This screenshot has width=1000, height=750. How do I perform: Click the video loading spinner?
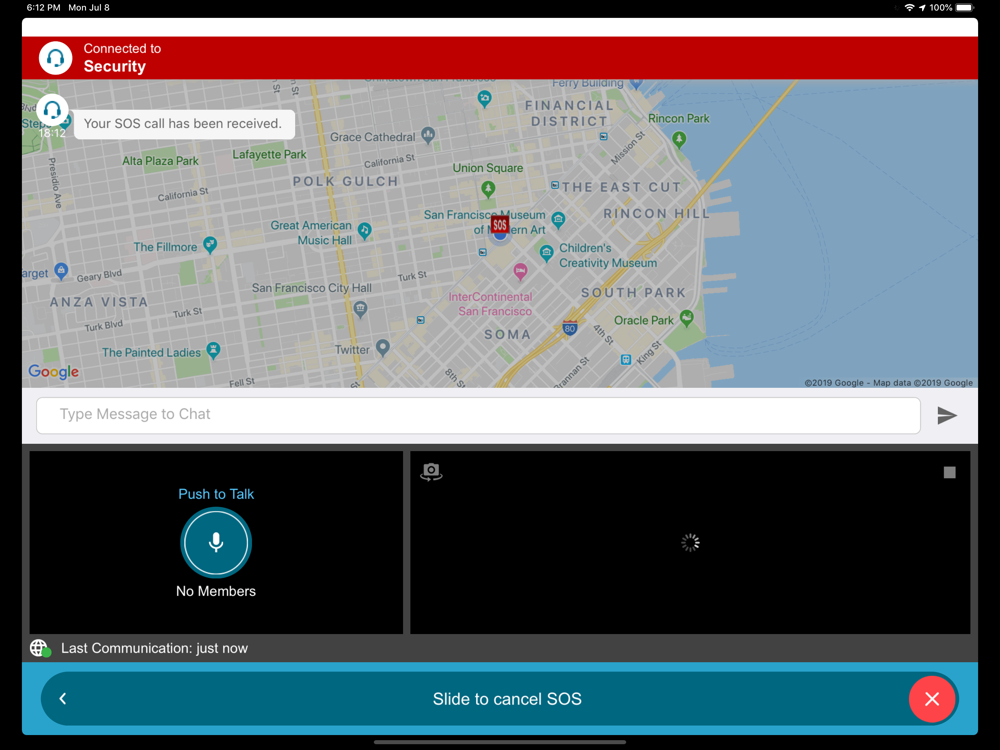tap(690, 543)
